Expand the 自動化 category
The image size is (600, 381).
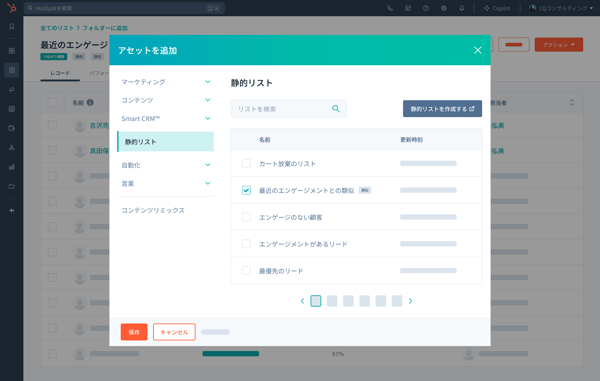pos(166,165)
